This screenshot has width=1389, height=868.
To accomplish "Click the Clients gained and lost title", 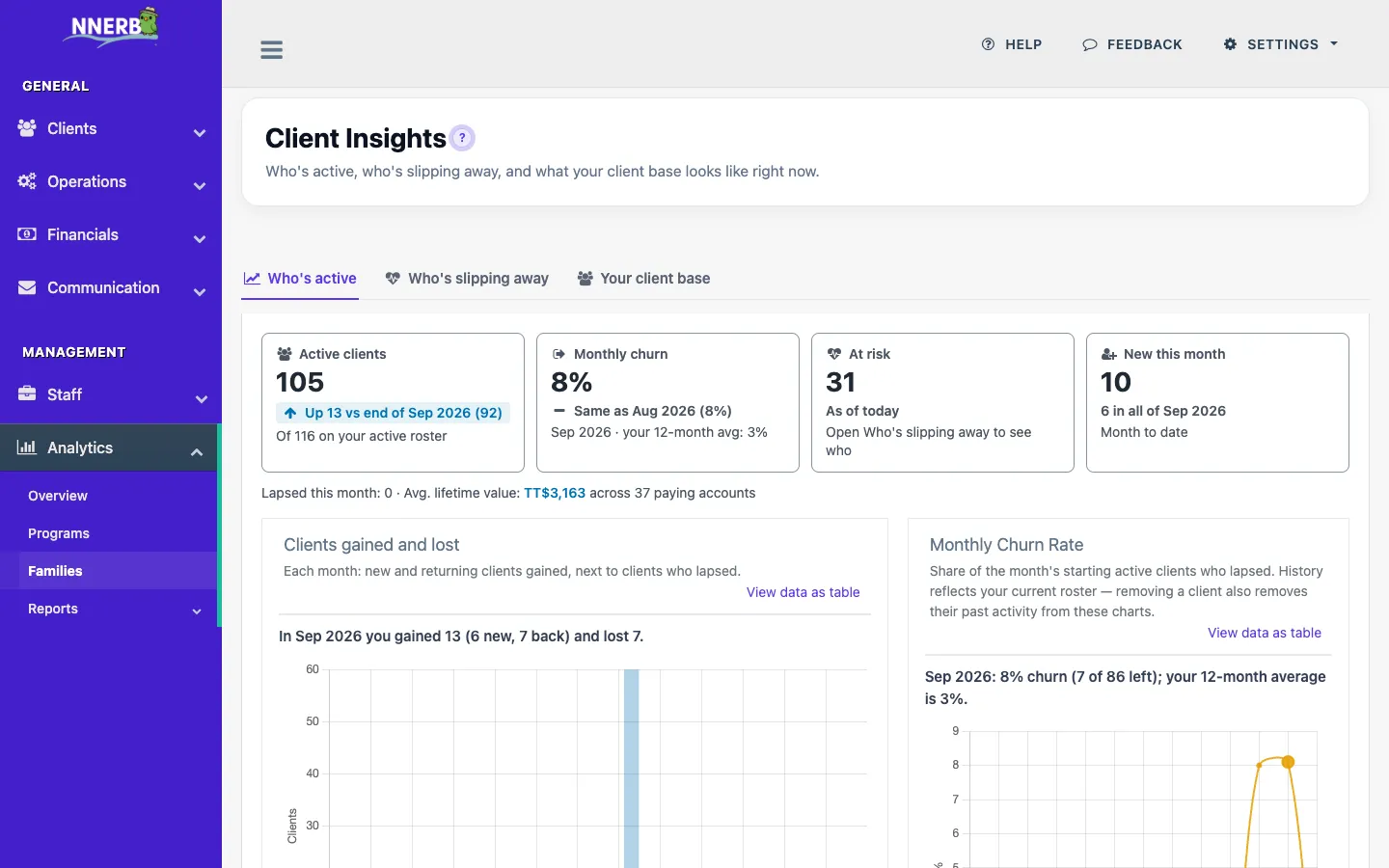I will click(x=371, y=545).
